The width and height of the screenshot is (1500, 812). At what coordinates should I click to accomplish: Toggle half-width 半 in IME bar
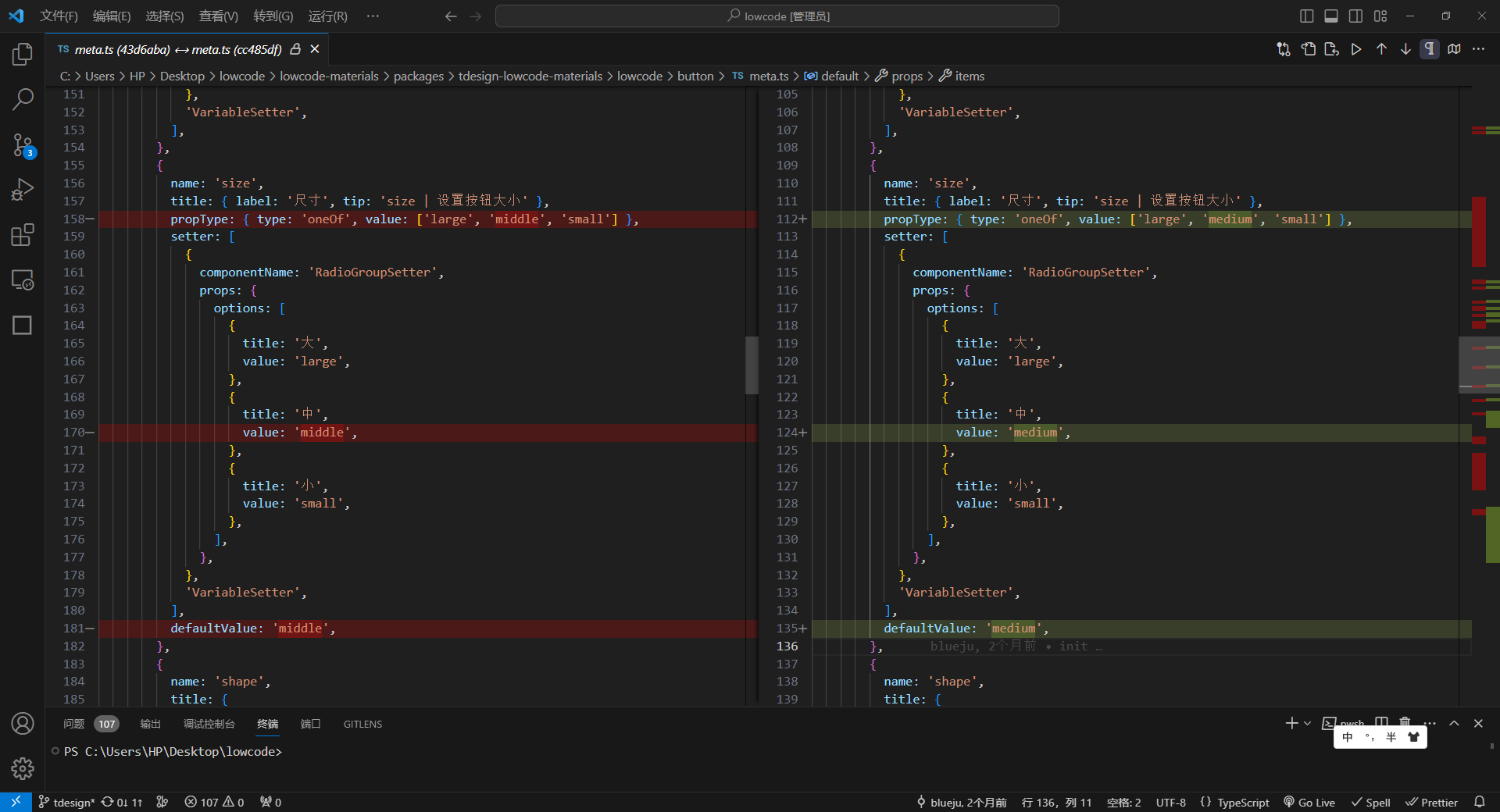coord(1391,737)
